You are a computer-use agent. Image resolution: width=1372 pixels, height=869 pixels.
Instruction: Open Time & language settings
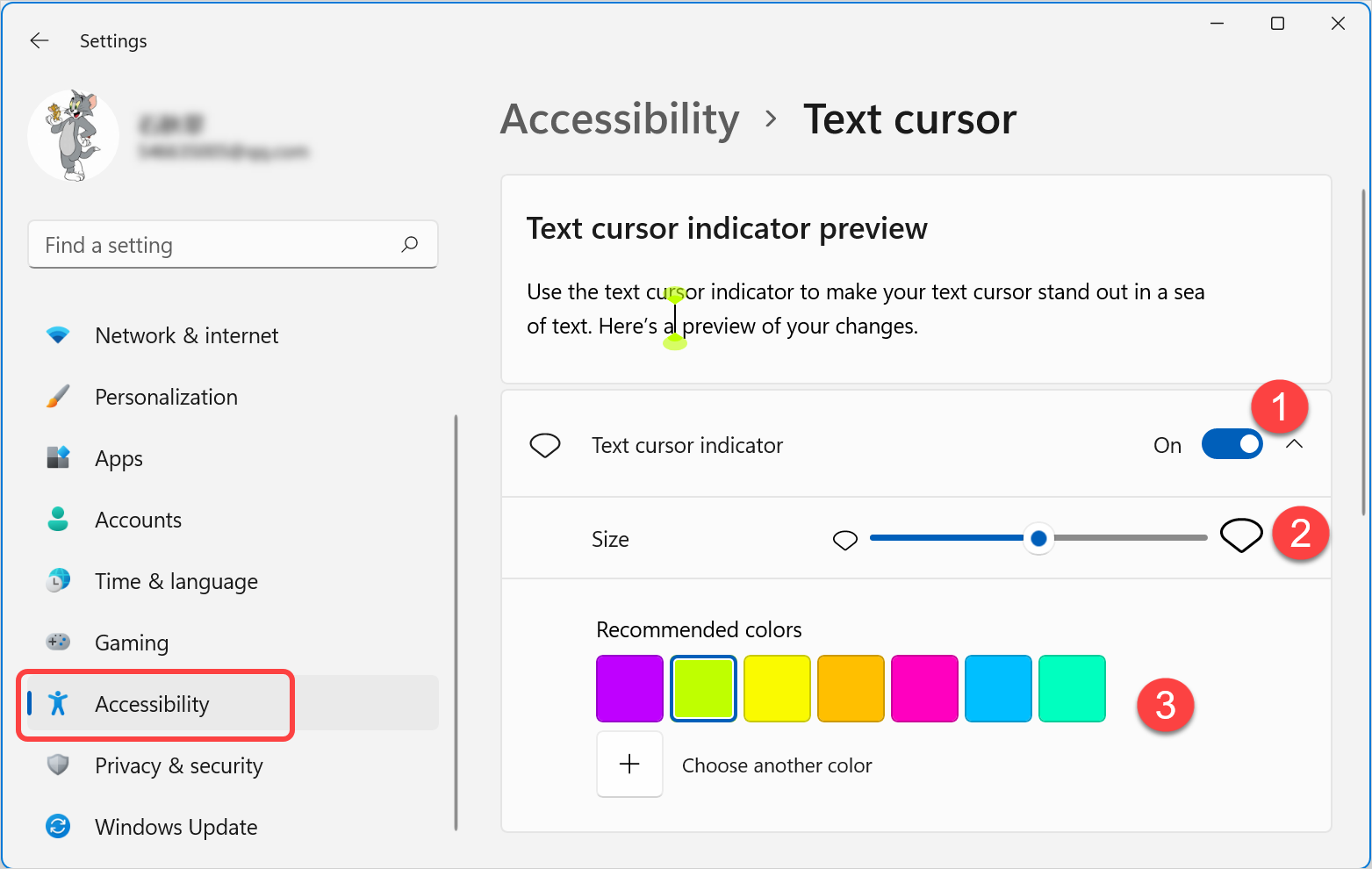point(176,581)
